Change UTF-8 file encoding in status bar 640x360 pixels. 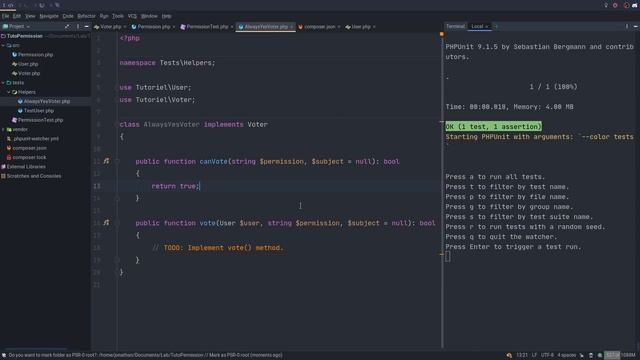tap(547, 355)
